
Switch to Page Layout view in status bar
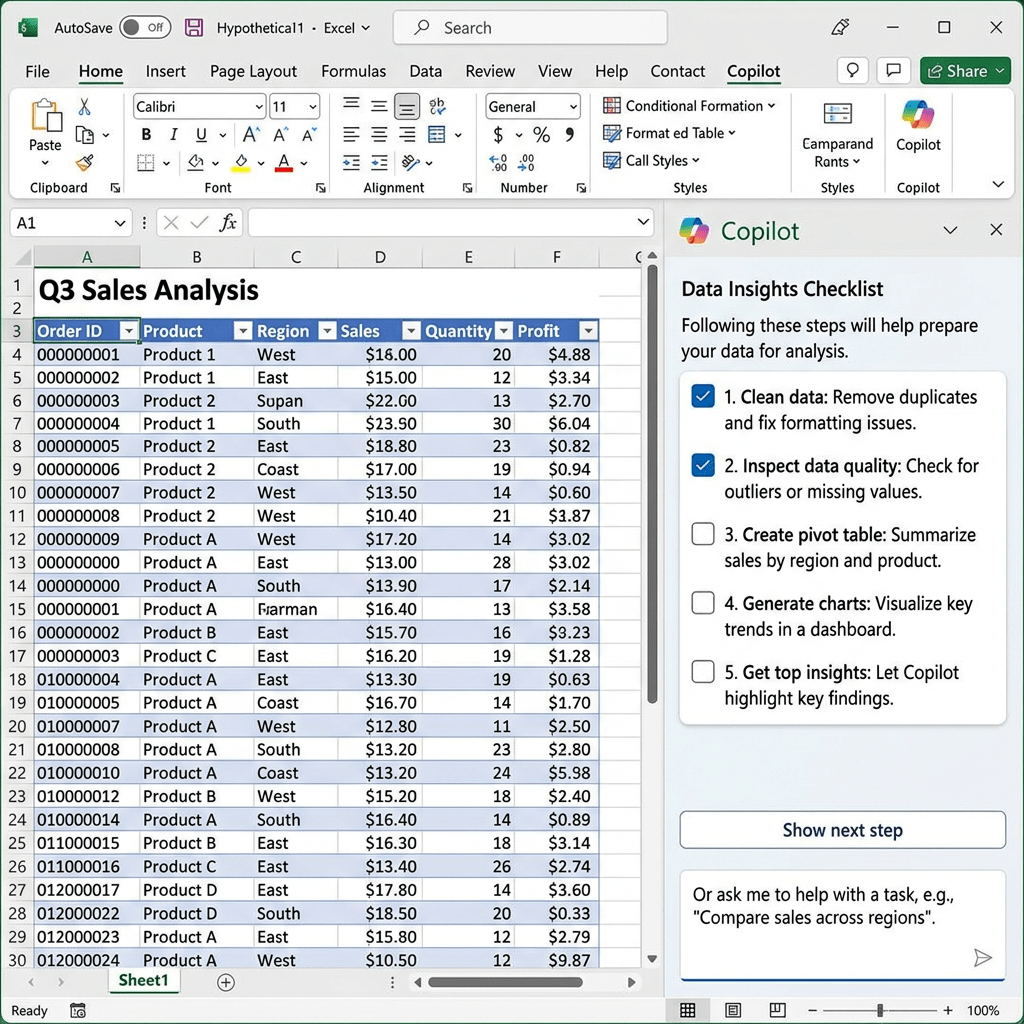pos(733,1010)
